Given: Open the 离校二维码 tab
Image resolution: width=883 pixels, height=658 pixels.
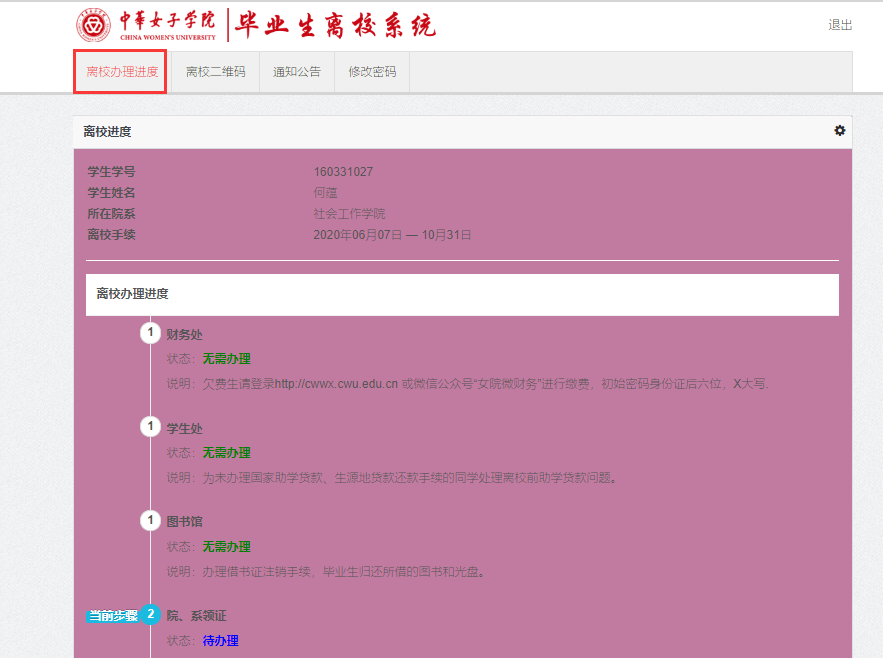Looking at the screenshot, I should coord(215,72).
